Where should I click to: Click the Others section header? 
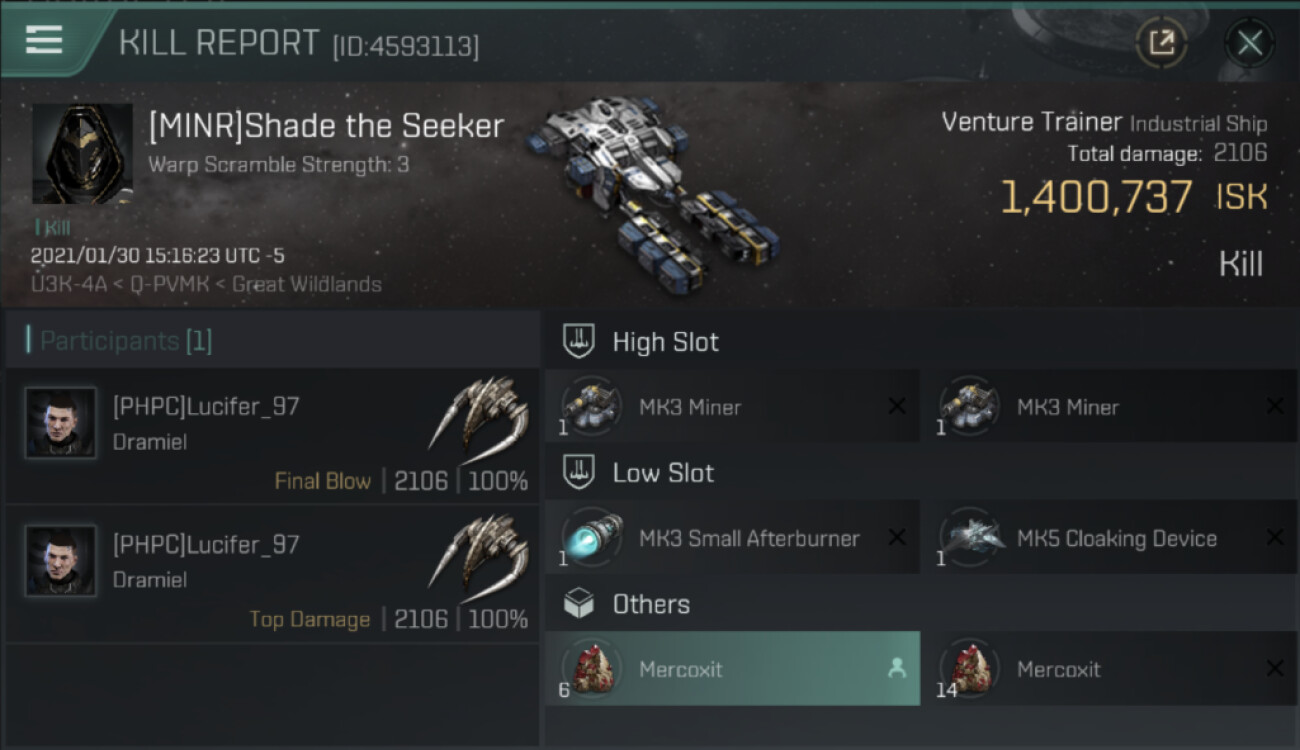tap(651, 604)
